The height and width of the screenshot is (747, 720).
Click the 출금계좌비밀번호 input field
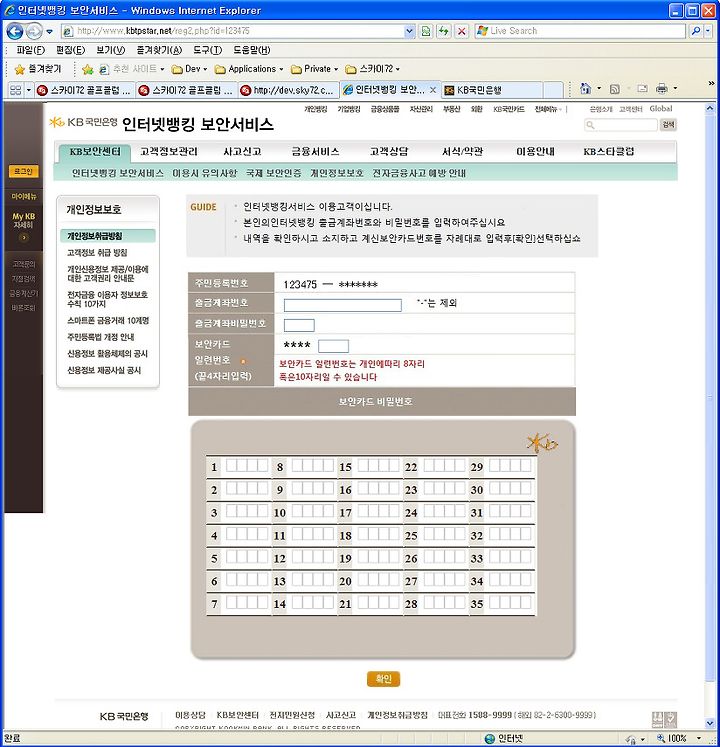coord(299,325)
